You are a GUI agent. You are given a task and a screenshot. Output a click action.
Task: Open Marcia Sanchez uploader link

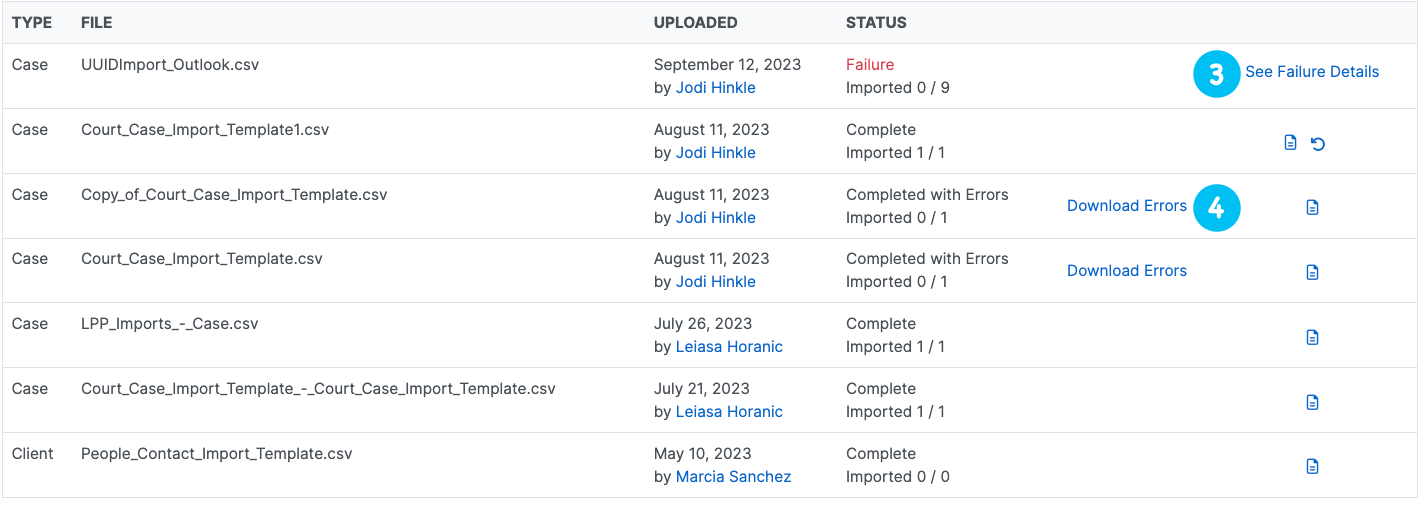click(733, 477)
